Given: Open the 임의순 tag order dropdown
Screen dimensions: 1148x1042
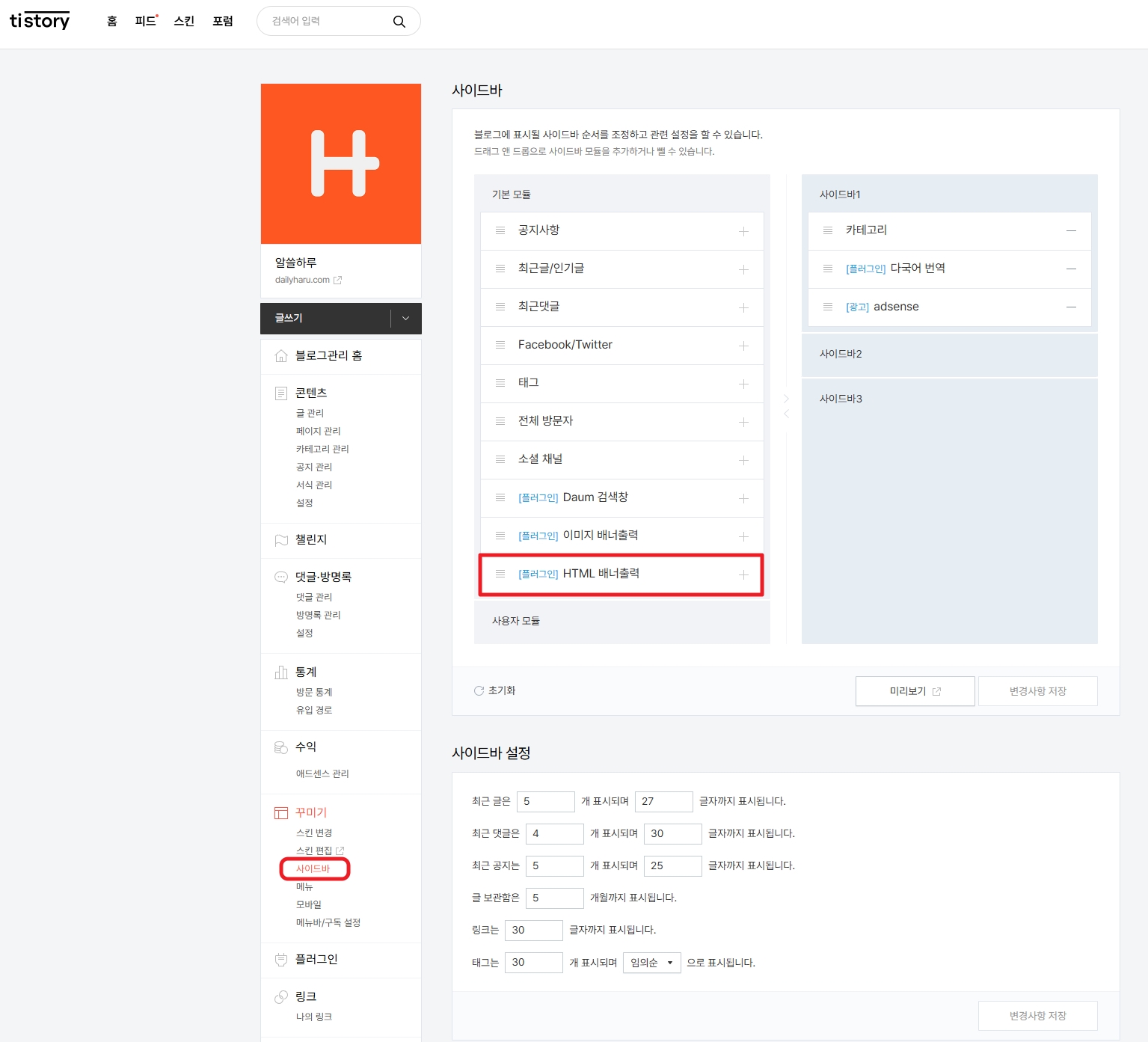Looking at the screenshot, I should [x=652, y=963].
